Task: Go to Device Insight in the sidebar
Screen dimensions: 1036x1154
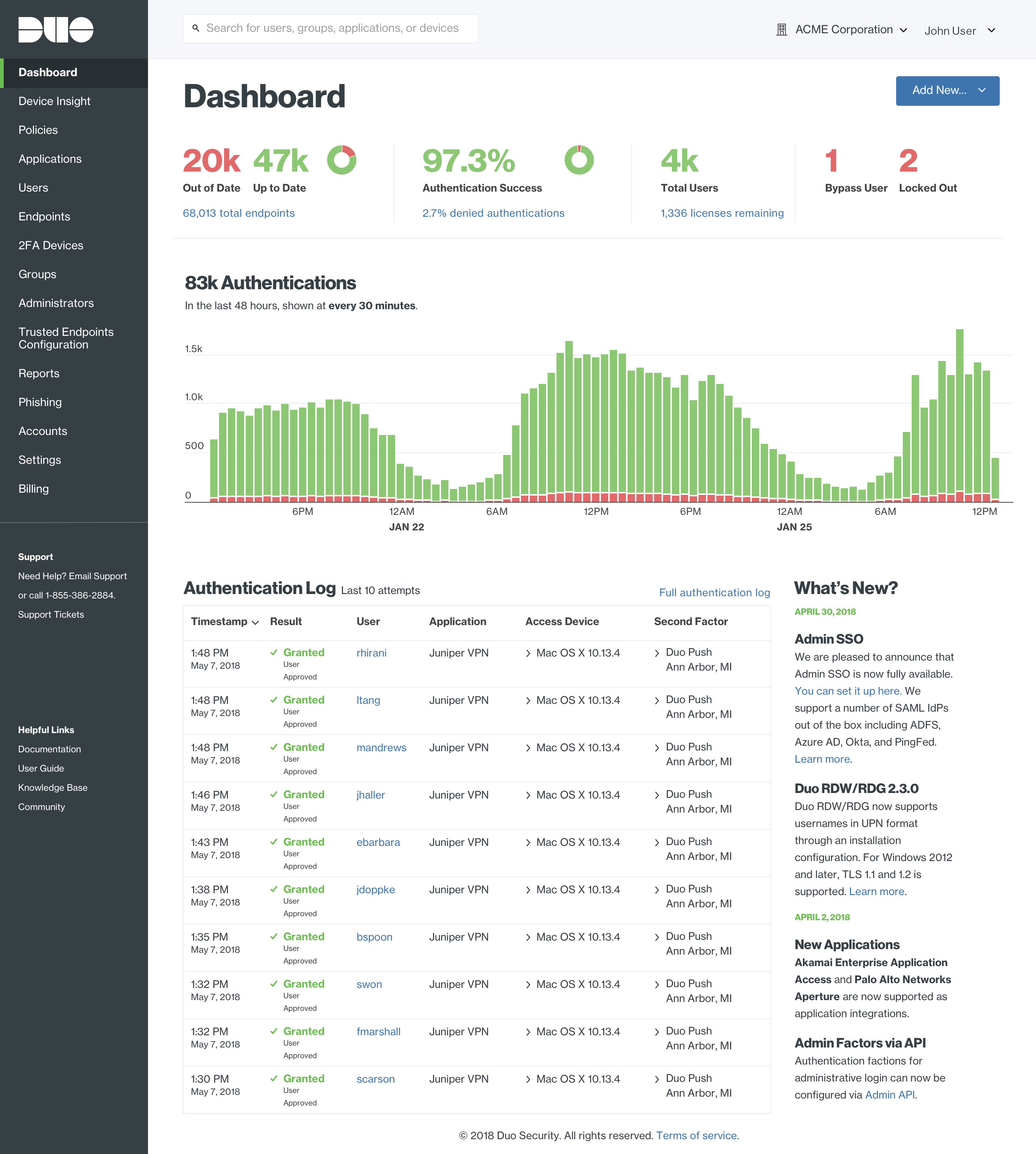Action: pos(54,101)
